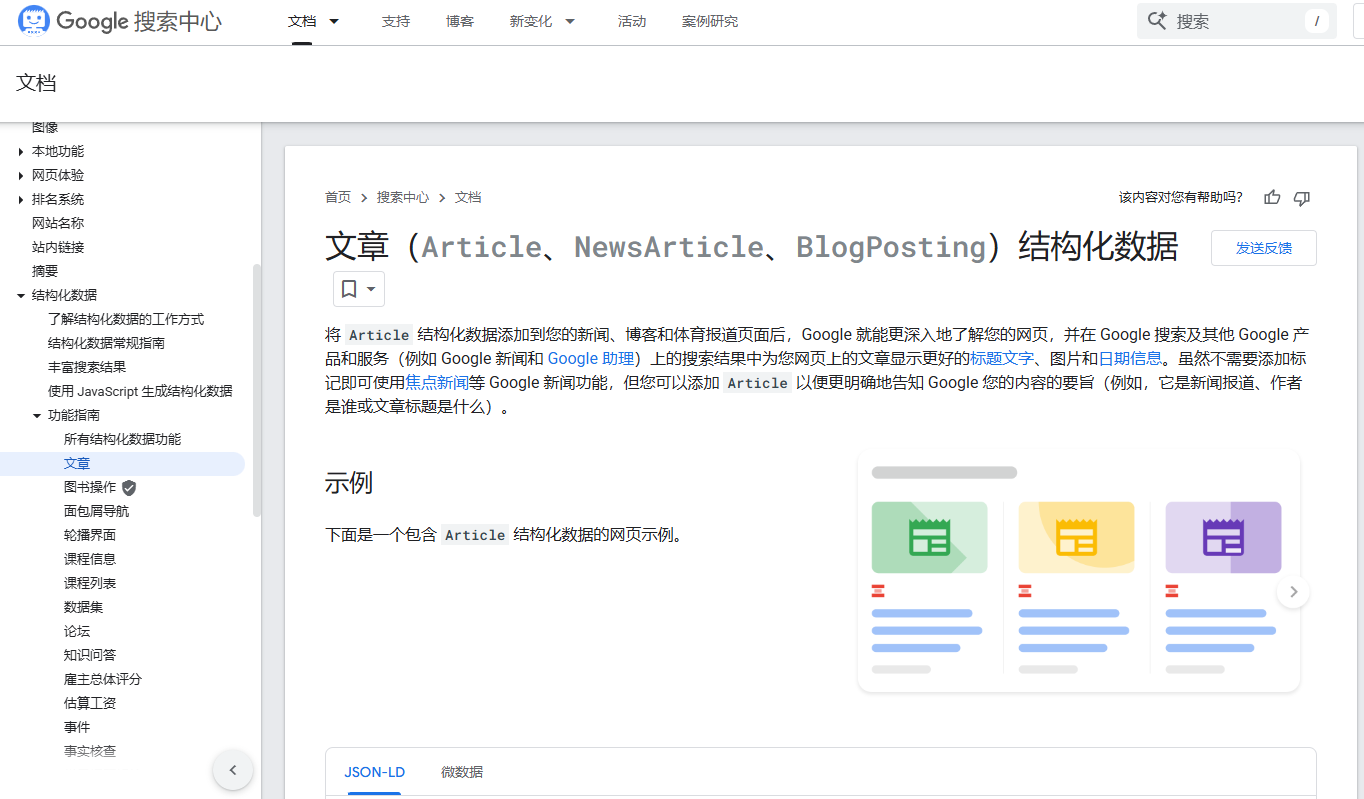Click into the 搜索 input field
This screenshot has height=799, width=1364.
pos(1237,21)
